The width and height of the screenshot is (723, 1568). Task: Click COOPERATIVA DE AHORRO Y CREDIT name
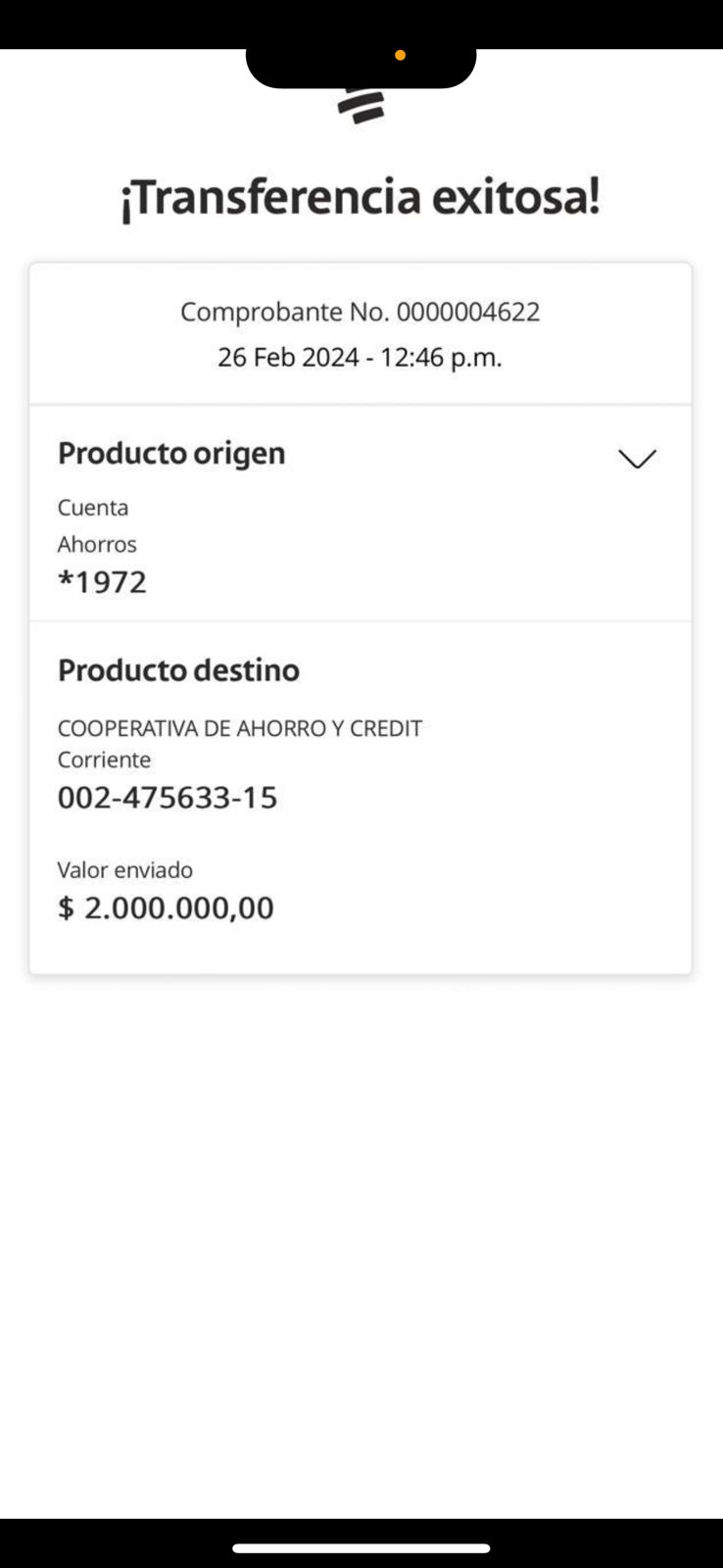click(x=240, y=728)
